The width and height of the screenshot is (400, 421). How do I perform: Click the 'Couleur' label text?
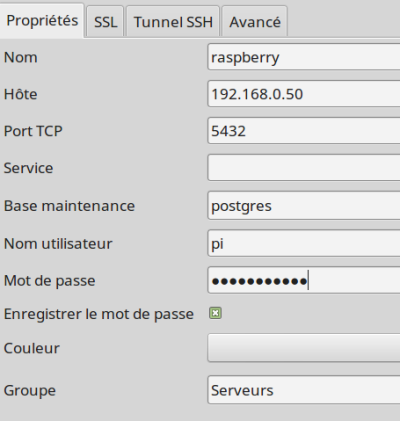[32, 348]
